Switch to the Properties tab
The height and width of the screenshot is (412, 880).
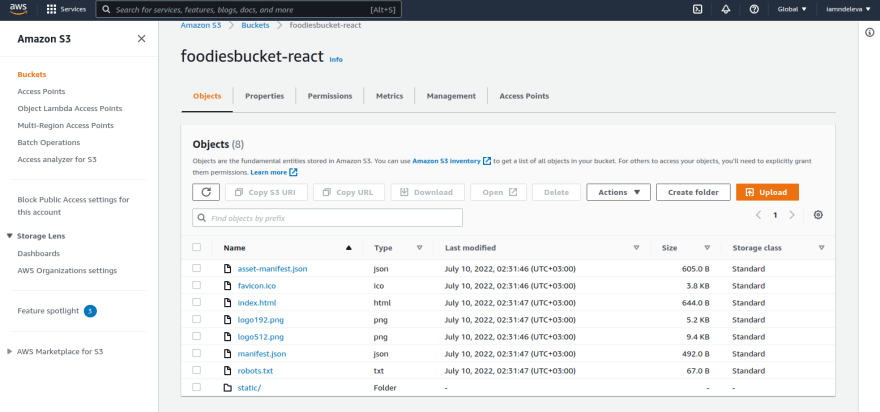coord(264,96)
